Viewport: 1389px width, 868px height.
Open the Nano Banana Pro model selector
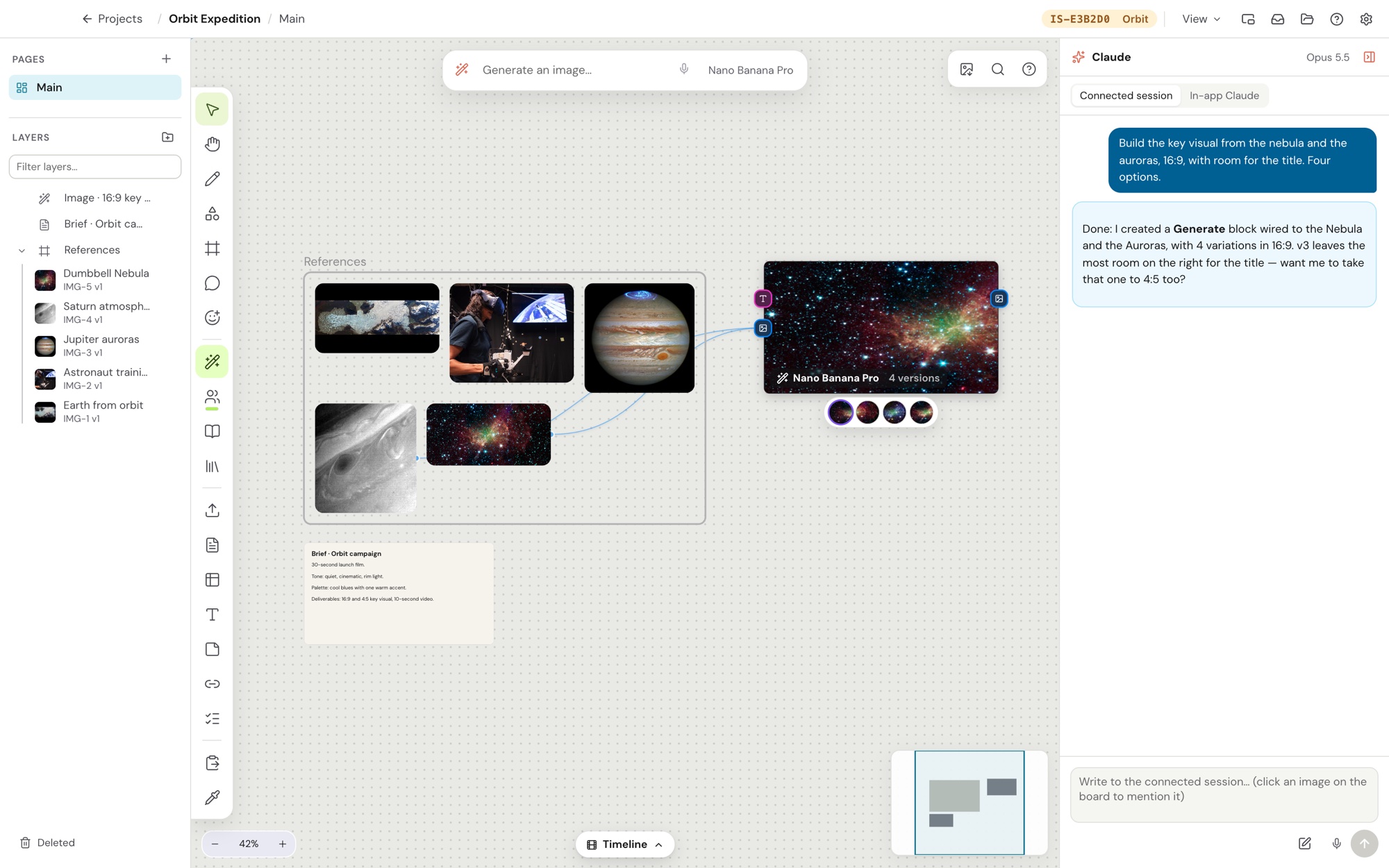[x=750, y=70]
